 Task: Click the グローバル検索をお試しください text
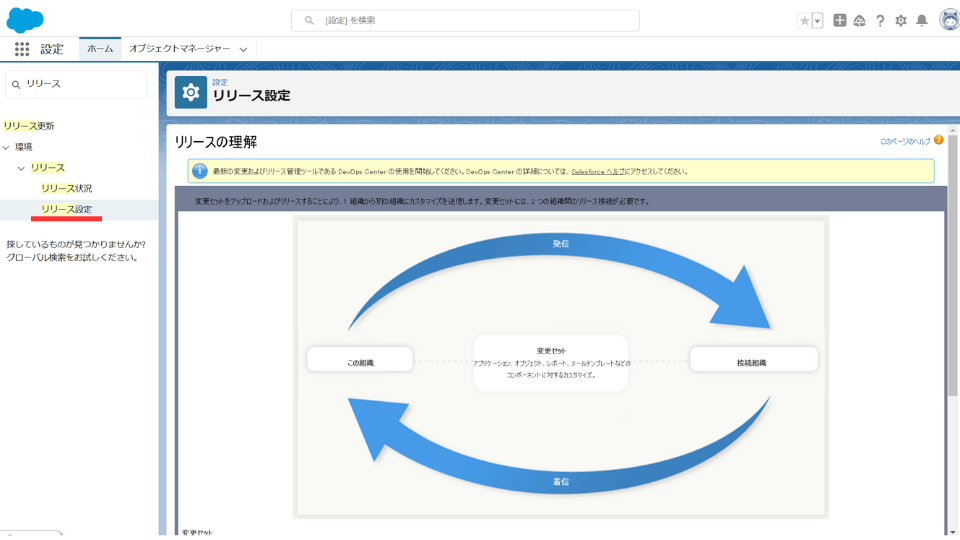coord(72,257)
